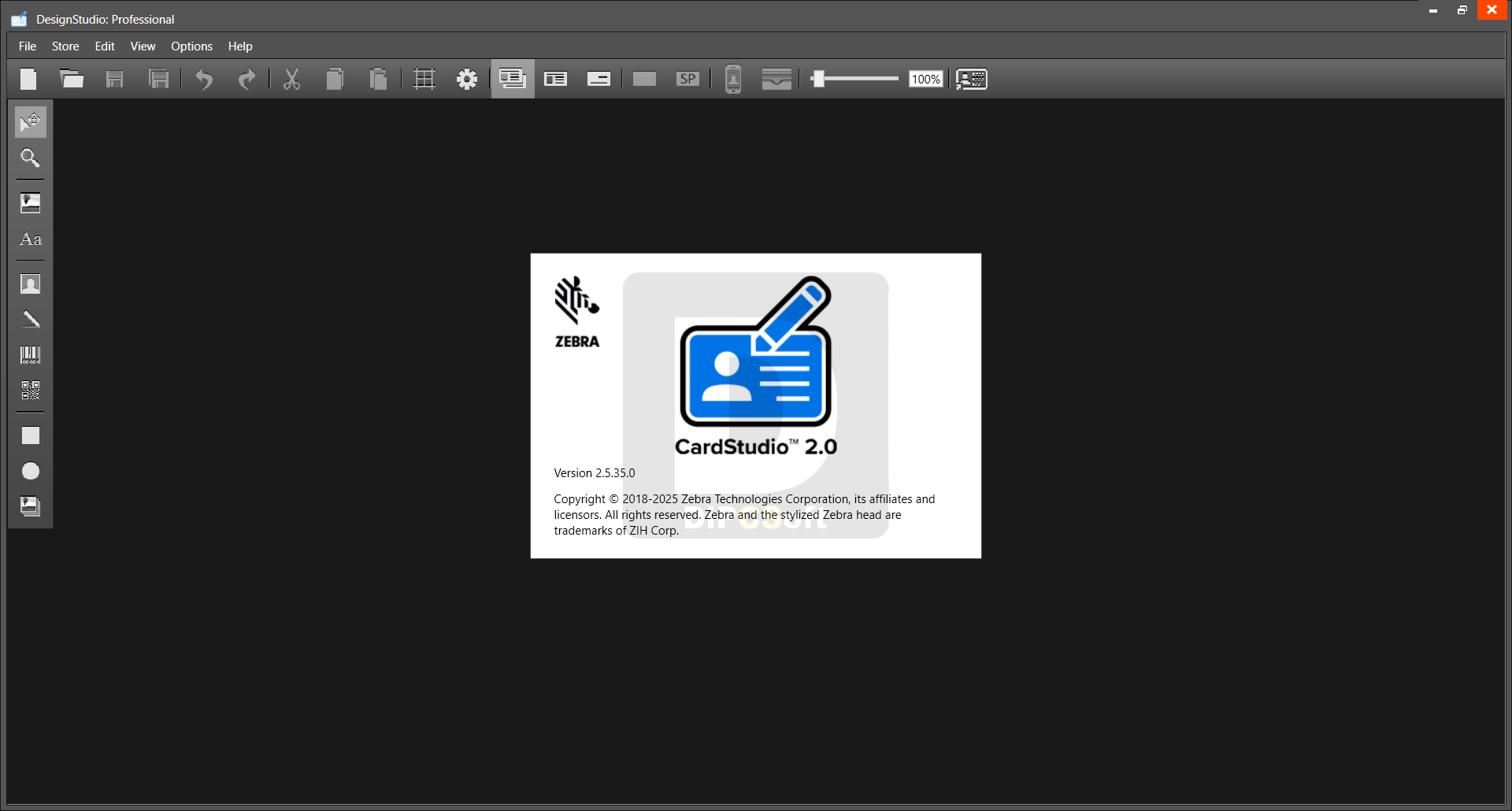The width and height of the screenshot is (1512, 811).
Task: Select the QR code tool
Action: 31,391
